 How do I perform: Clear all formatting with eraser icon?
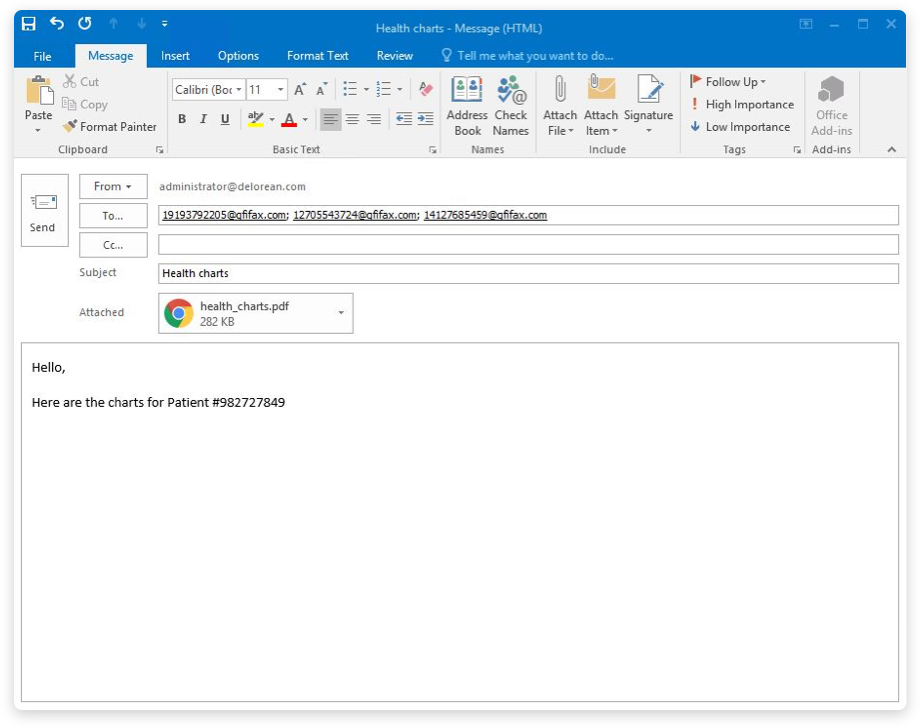(426, 89)
